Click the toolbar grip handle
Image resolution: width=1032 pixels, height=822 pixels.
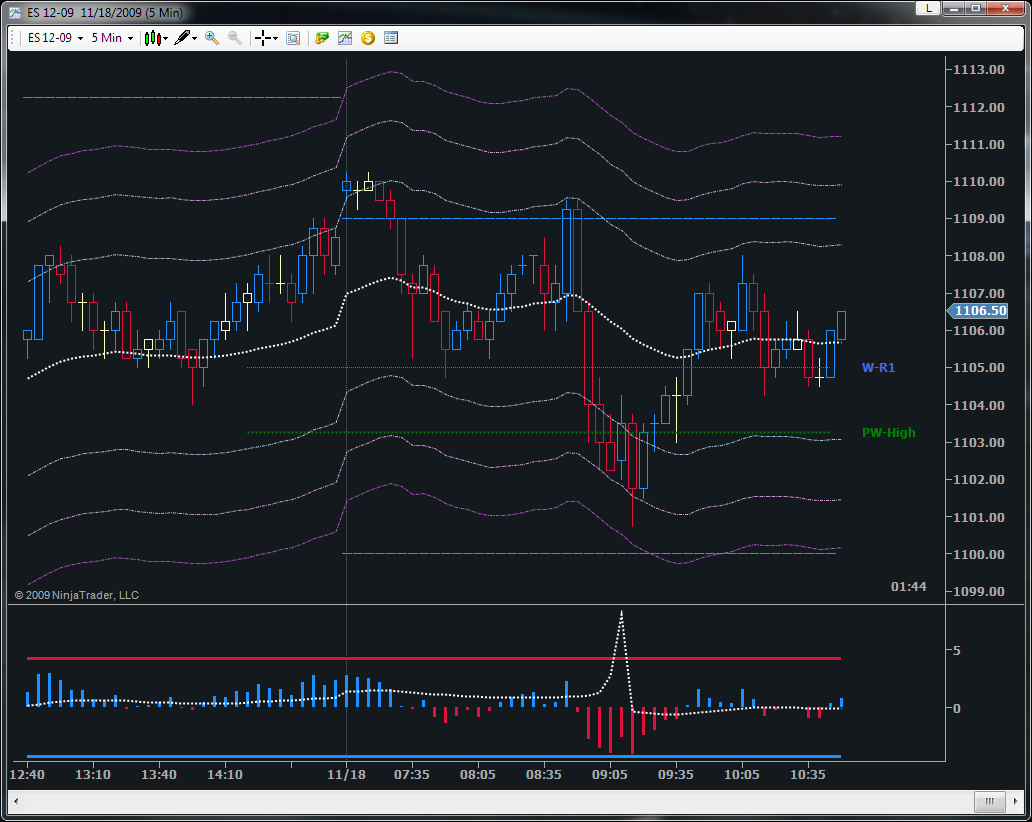[x=13, y=38]
